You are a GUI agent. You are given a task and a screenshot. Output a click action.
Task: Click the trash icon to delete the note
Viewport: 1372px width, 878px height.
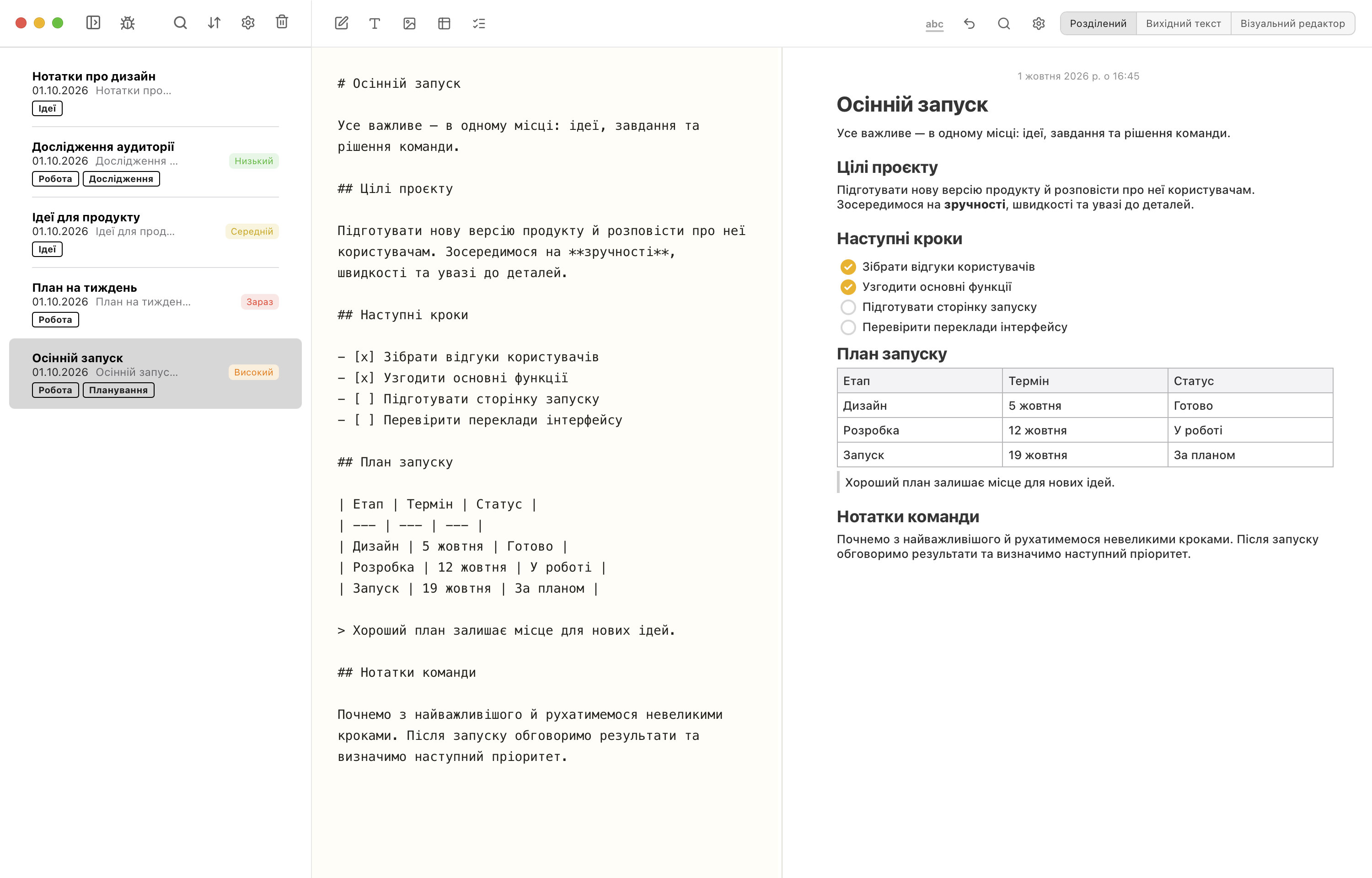[x=282, y=22]
